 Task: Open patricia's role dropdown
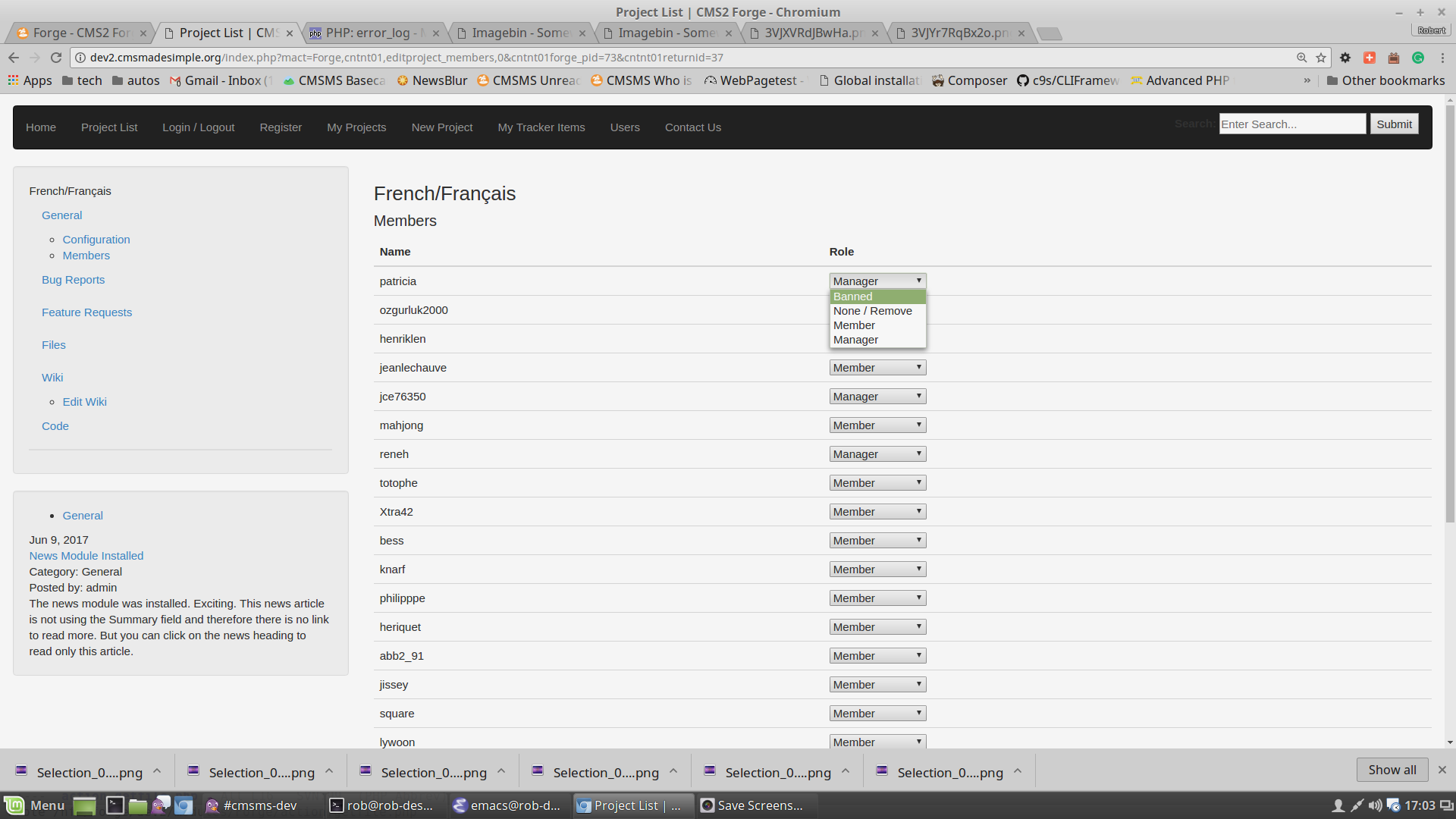(x=877, y=281)
